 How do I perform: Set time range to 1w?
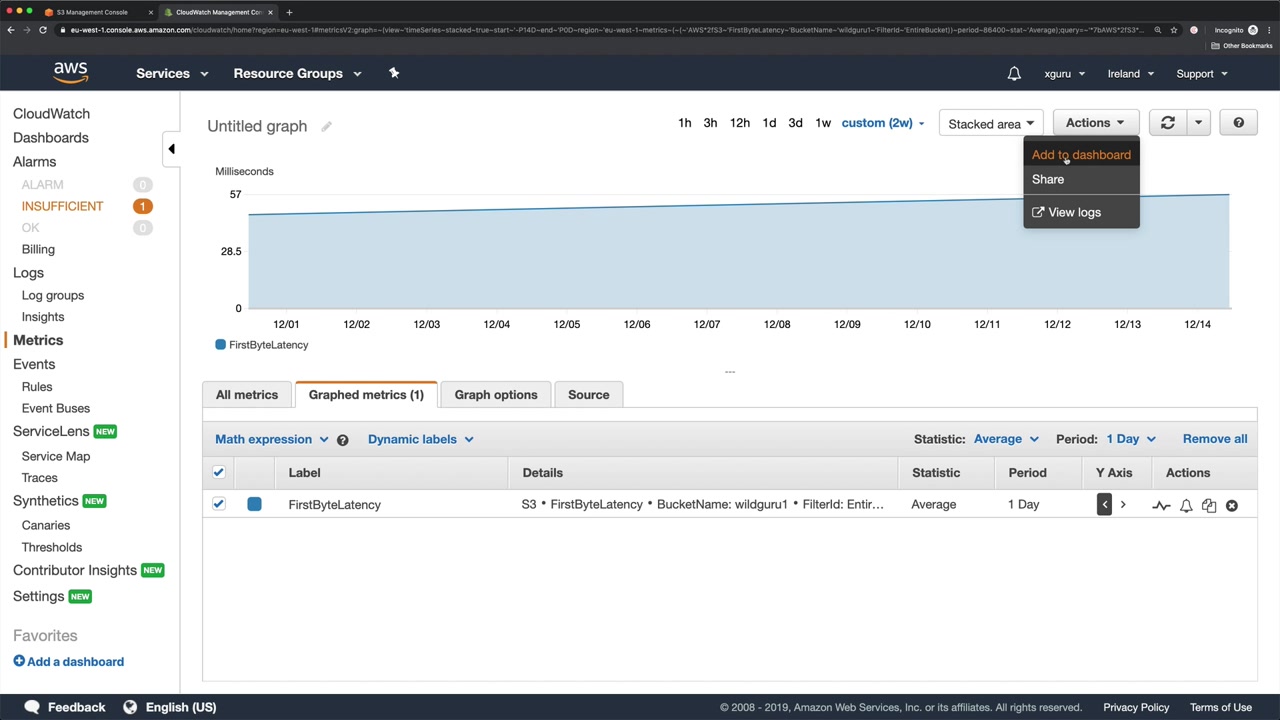pos(823,123)
